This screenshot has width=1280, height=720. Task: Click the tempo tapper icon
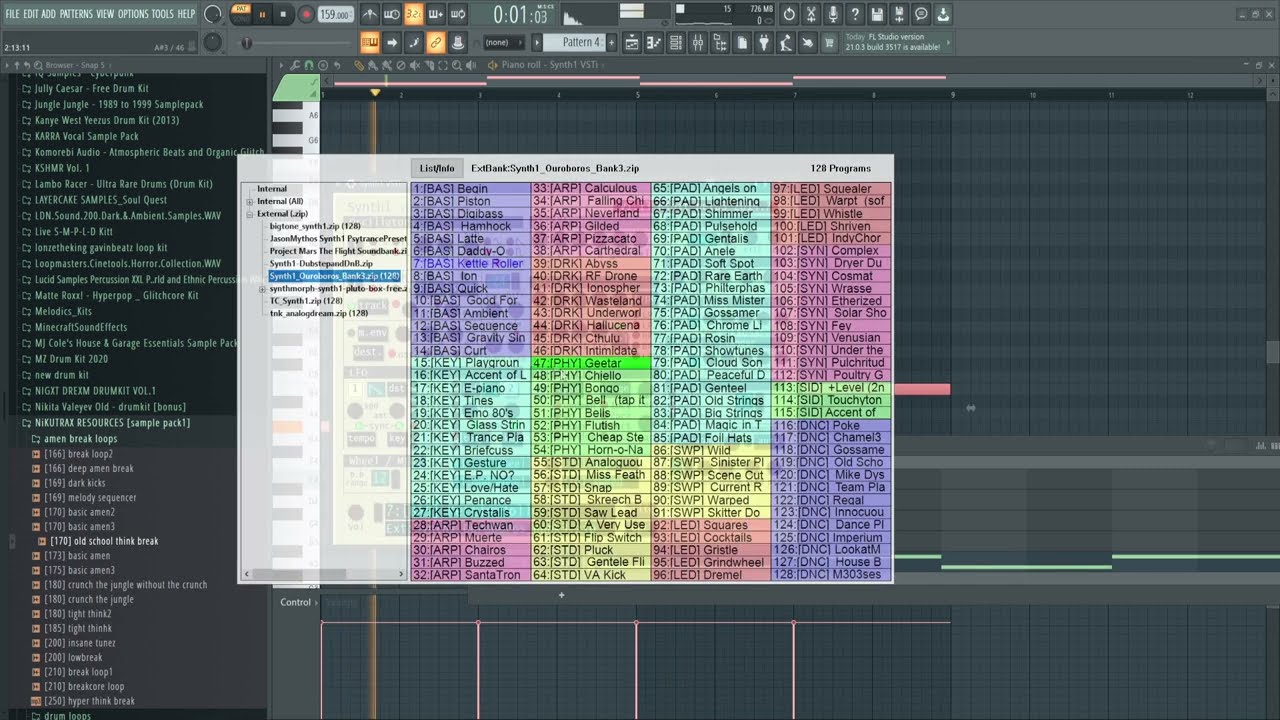pyautogui.click(x=786, y=42)
